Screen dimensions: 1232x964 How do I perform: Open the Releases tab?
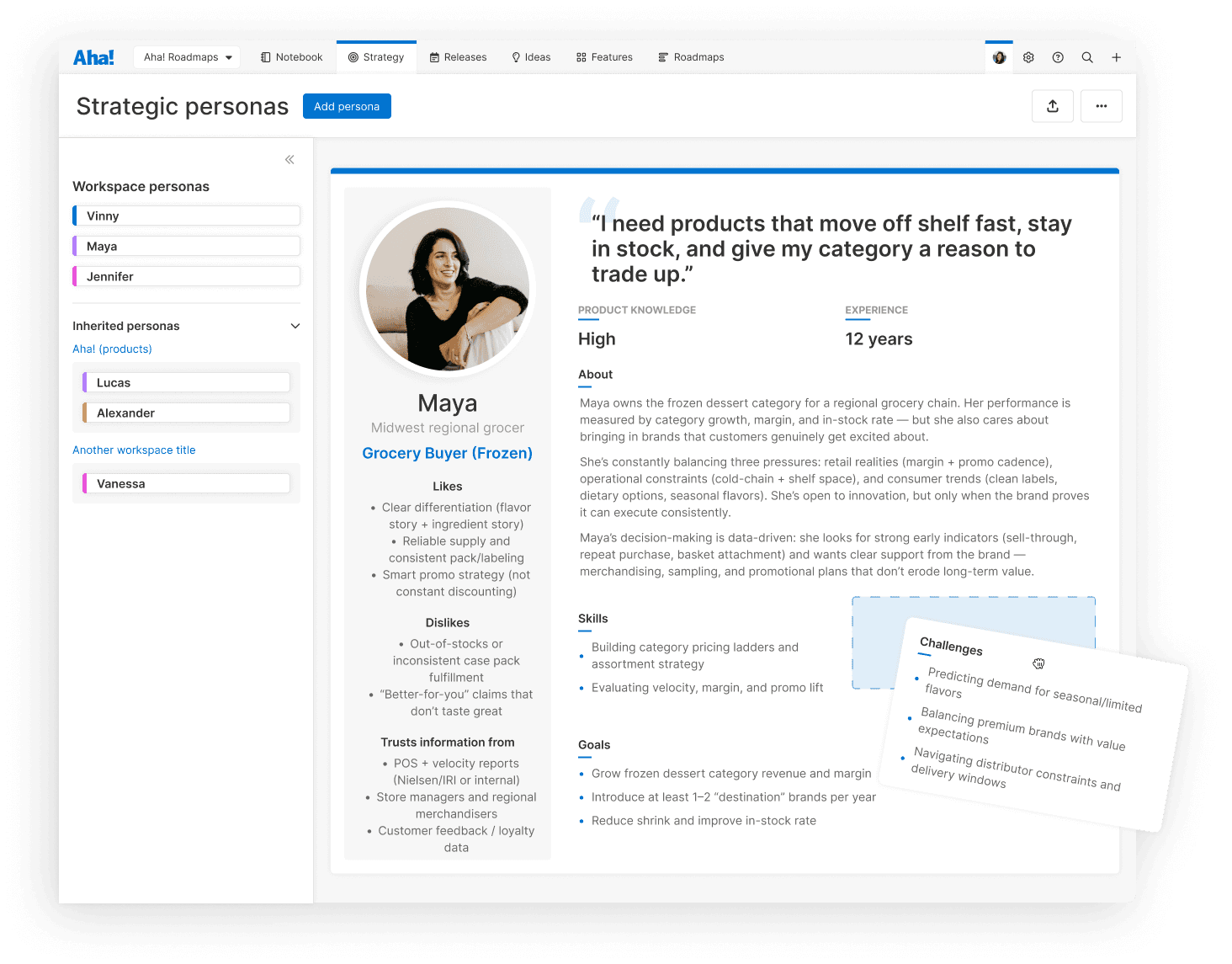click(x=458, y=57)
